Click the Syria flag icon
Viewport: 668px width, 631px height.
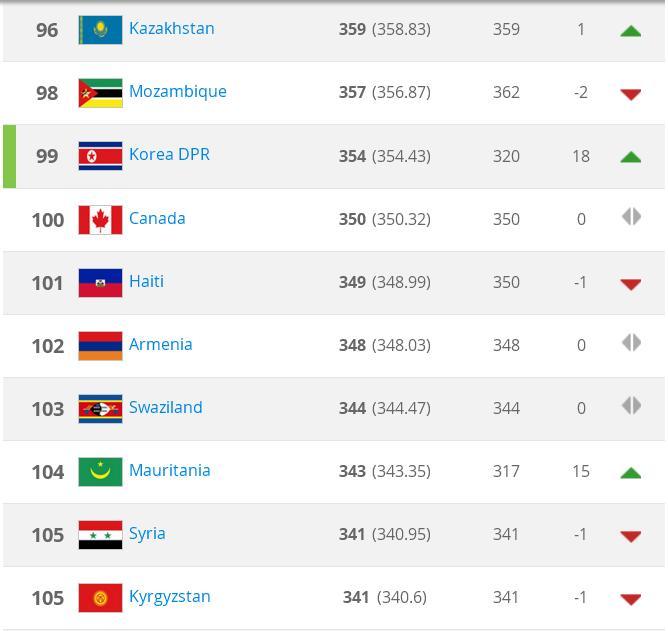(101, 535)
